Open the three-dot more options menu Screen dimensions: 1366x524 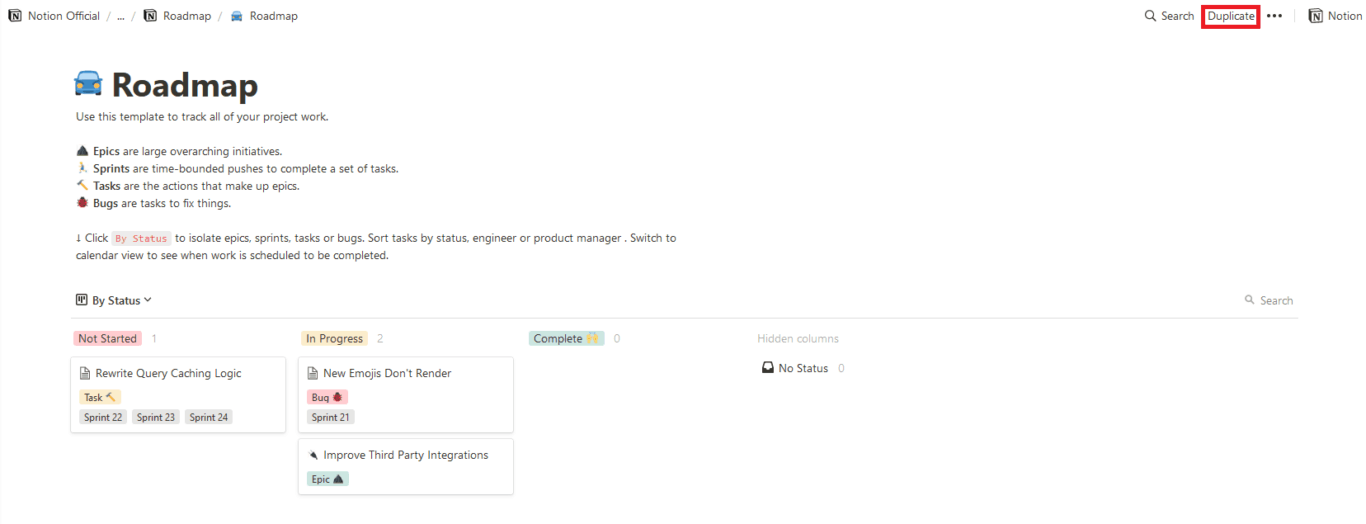pos(1274,16)
